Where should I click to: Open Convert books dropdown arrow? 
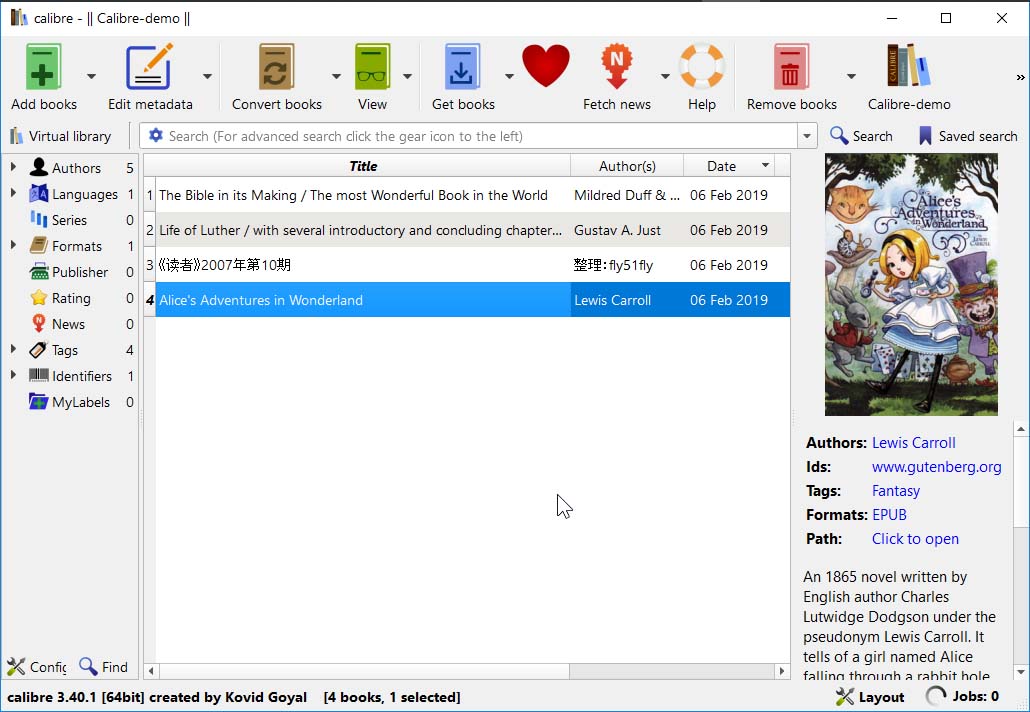(336, 76)
